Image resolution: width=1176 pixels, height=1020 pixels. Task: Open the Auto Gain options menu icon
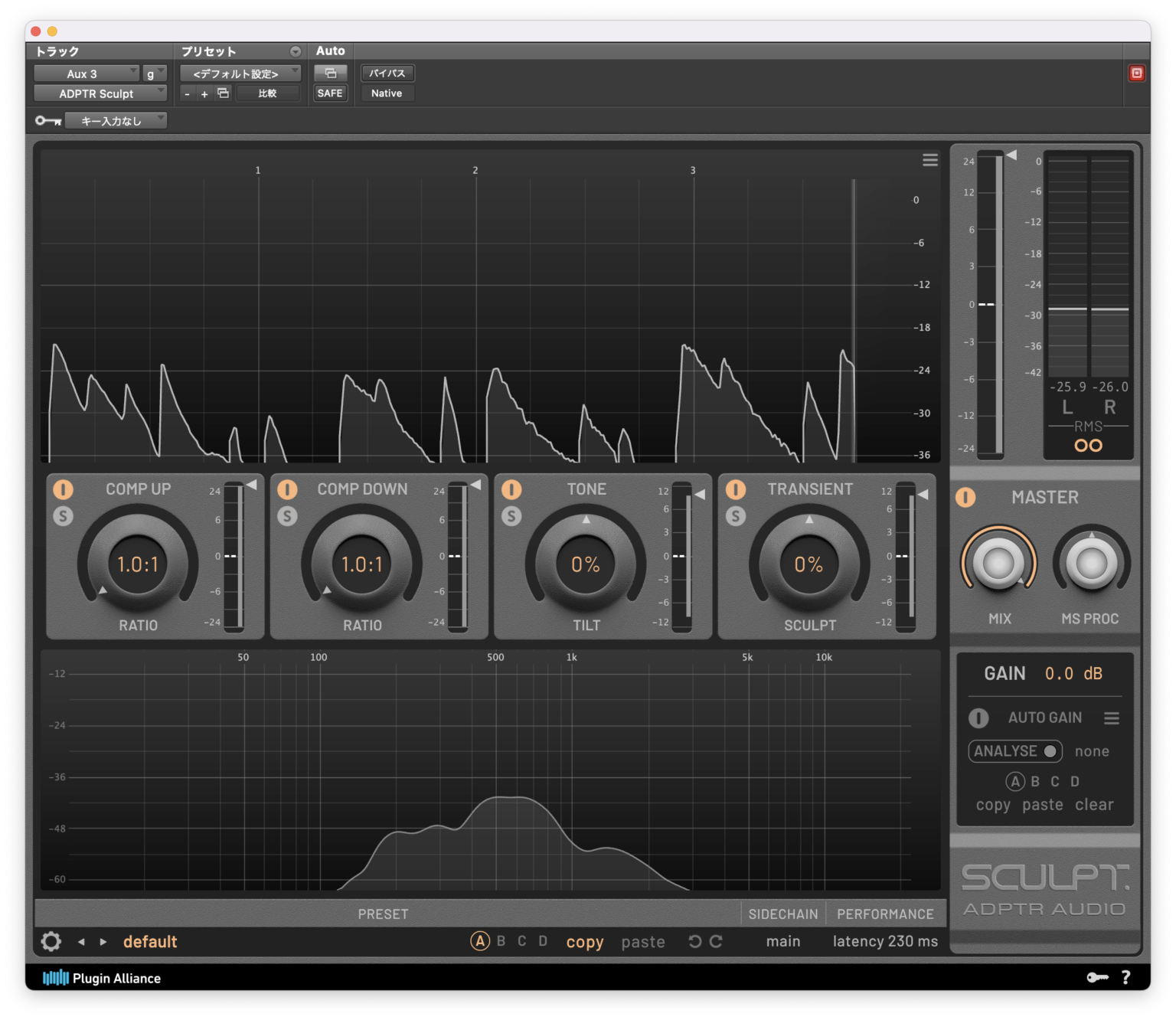(1112, 718)
